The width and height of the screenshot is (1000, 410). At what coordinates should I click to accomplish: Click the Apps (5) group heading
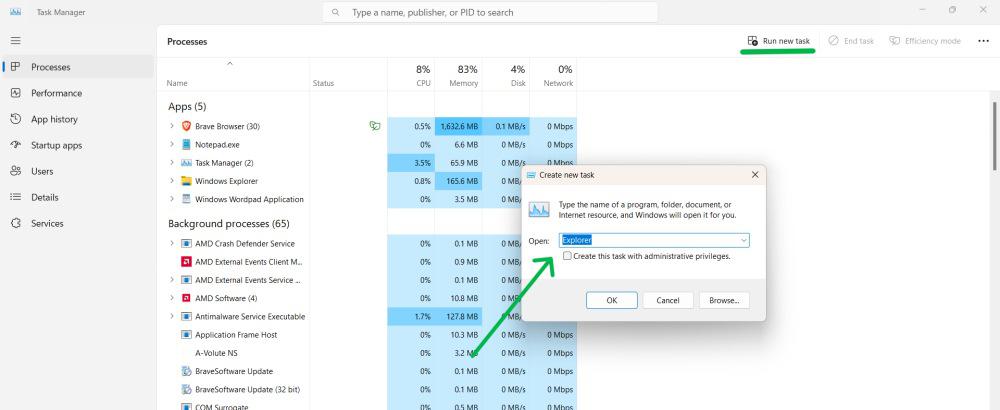(x=187, y=106)
